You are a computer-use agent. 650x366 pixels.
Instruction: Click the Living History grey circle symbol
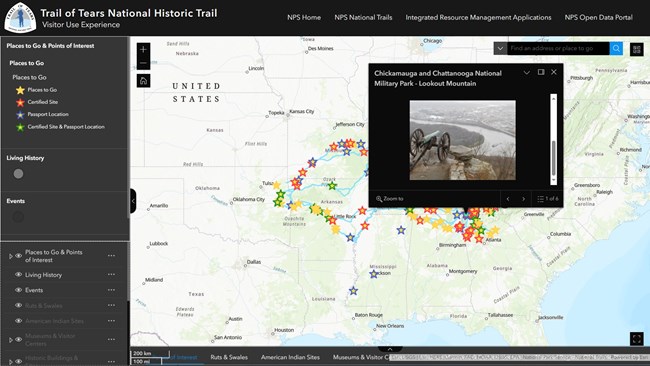pos(18,174)
